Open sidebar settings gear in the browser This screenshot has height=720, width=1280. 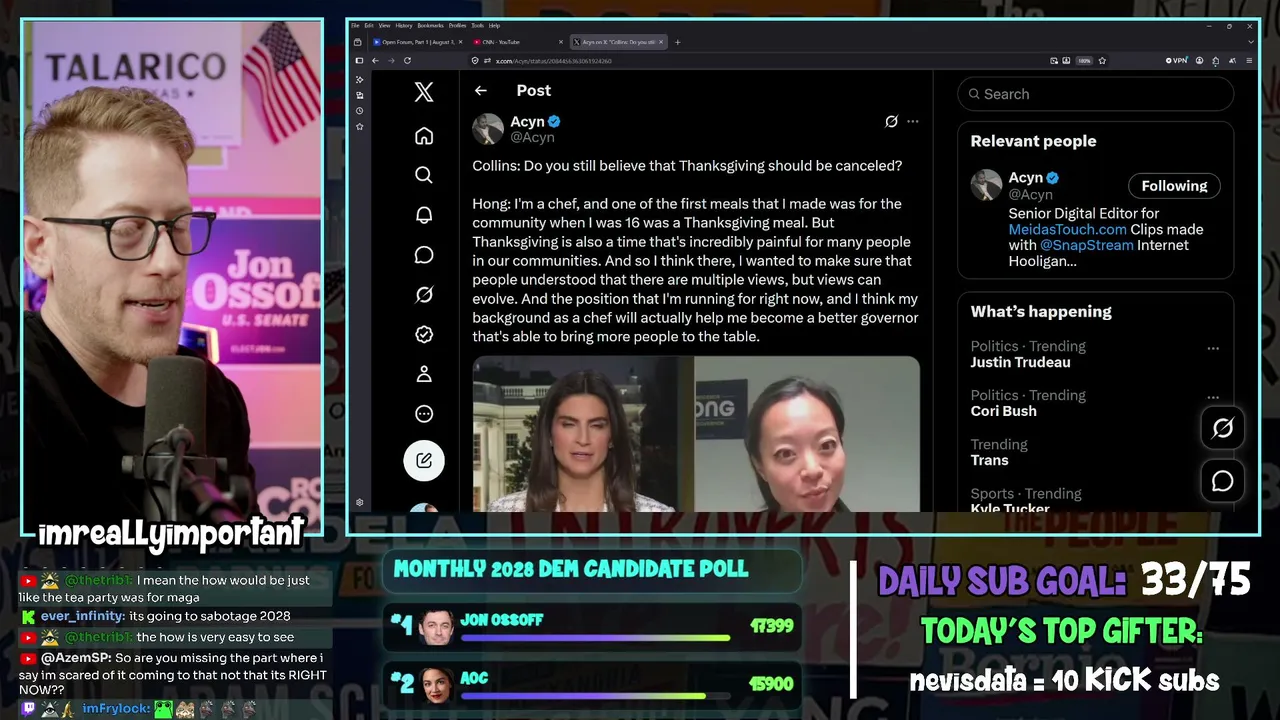359,503
